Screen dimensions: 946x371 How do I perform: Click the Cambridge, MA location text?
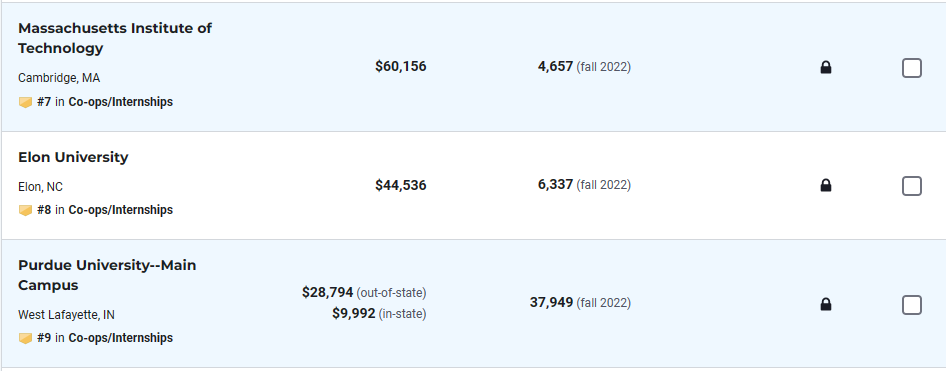pos(59,78)
